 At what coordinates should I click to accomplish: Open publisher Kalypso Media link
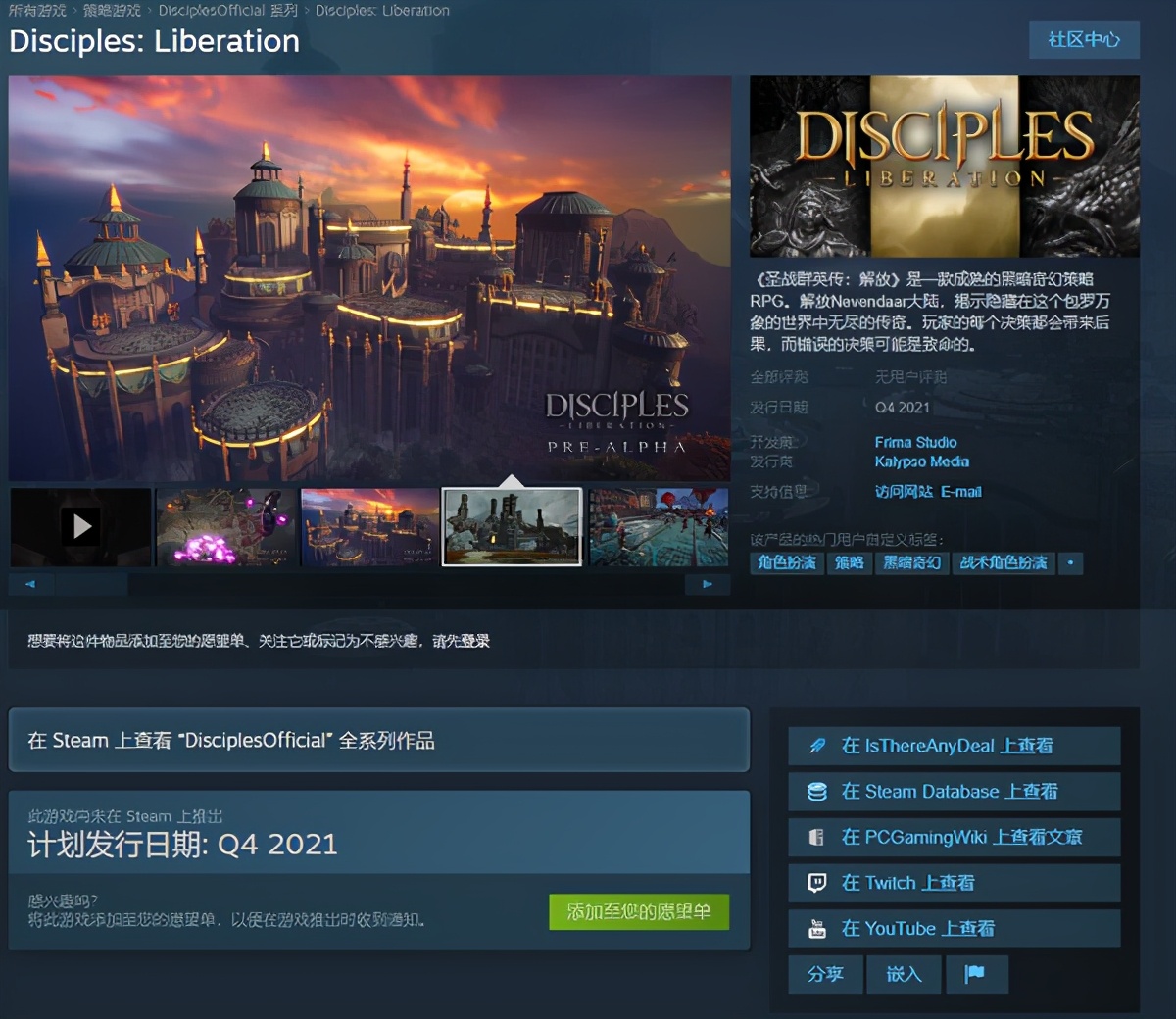point(921,461)
